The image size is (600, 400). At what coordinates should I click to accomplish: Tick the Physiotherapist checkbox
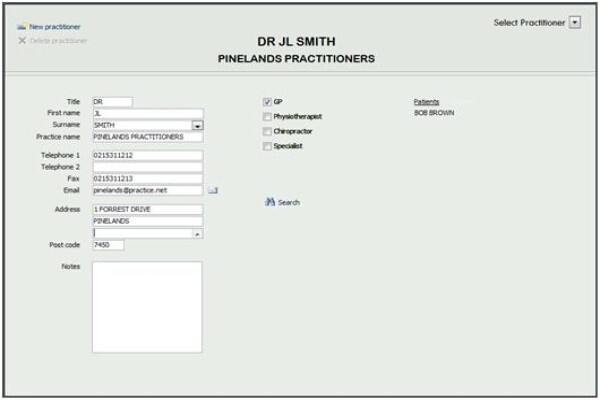tap(267, 117)
